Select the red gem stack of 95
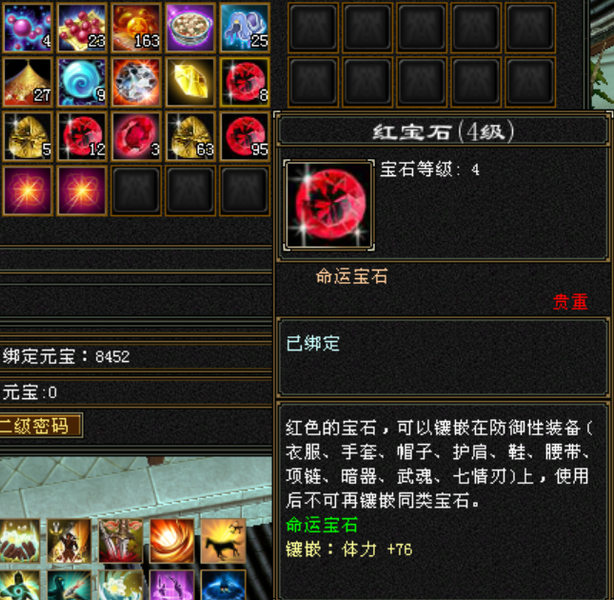 (x=245, y=136)
